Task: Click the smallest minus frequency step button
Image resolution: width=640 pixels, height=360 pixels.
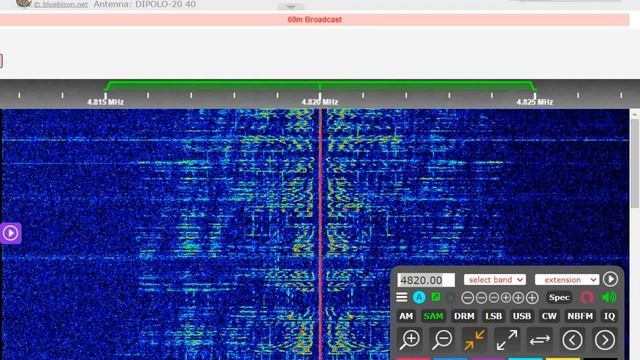Action: click(494, 298)
